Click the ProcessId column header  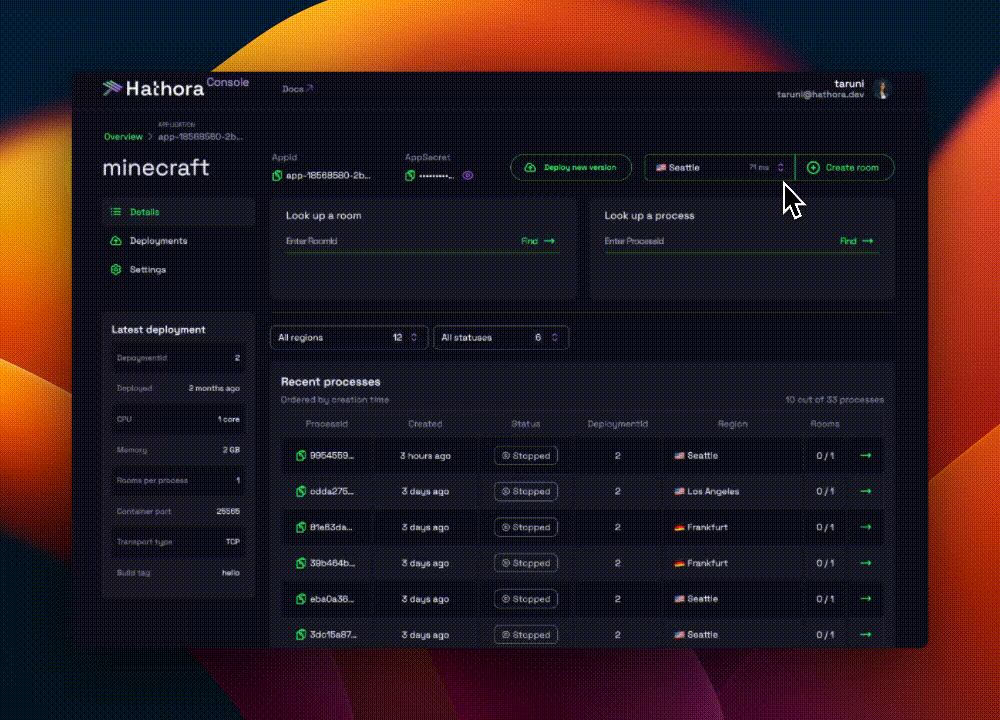click(327, 423)
